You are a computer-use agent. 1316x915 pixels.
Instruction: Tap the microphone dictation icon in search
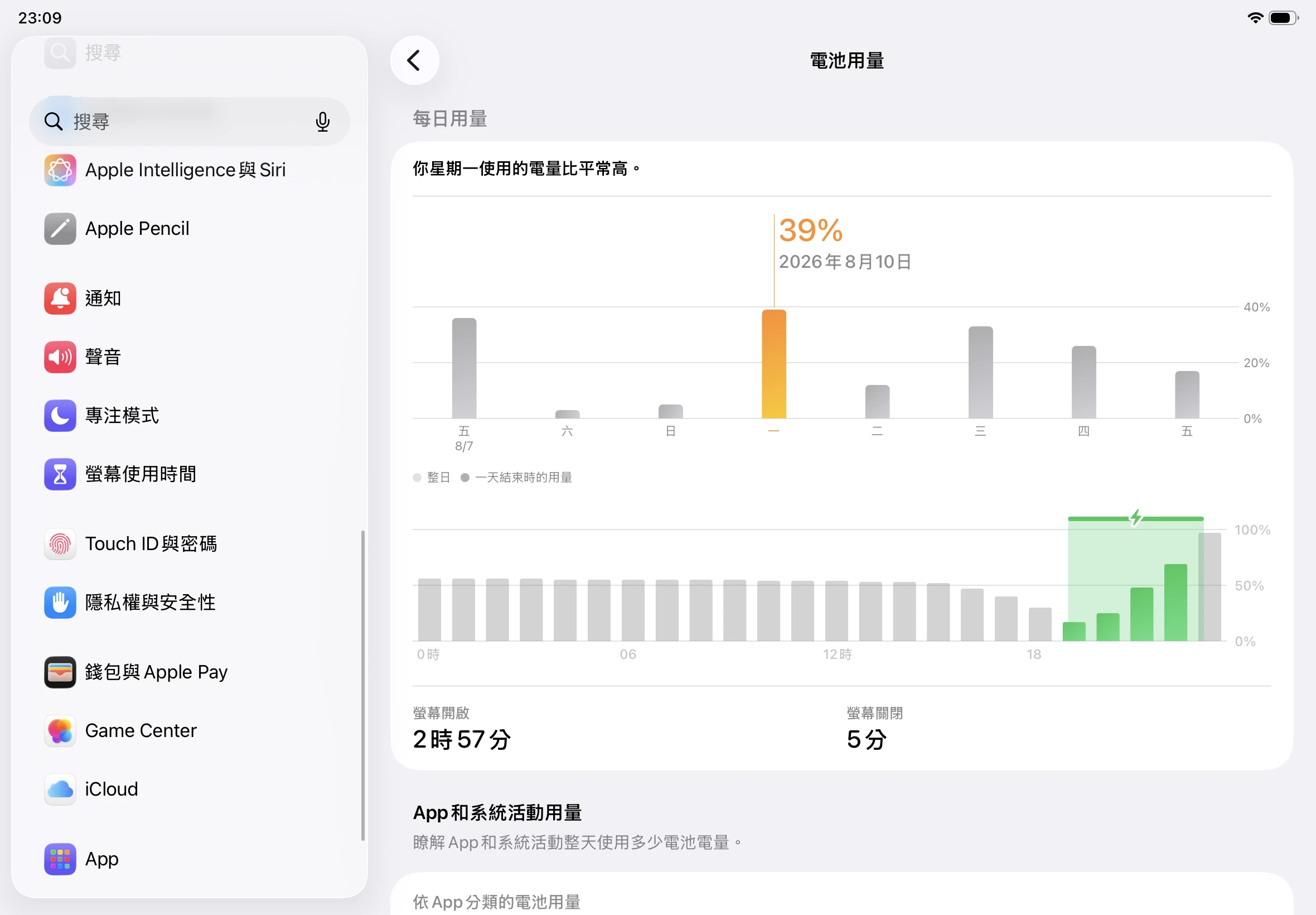click(x=322, y=122)
